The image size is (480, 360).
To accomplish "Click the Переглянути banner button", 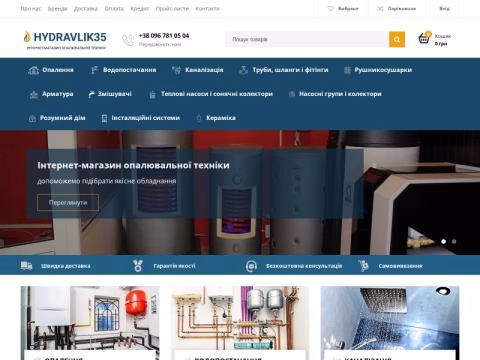I will [68, 202].
